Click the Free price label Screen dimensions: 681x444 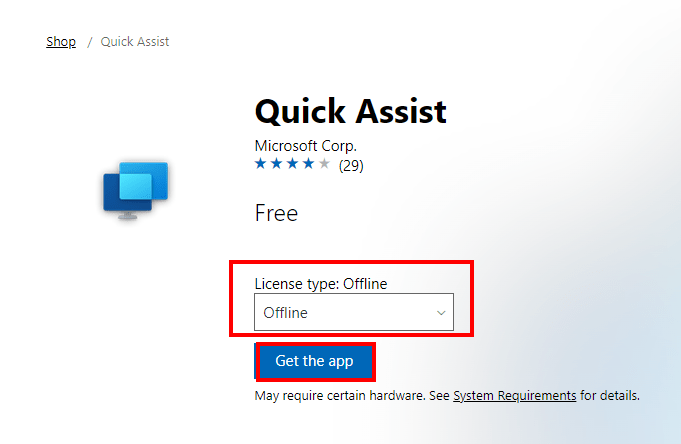(276, 213)
